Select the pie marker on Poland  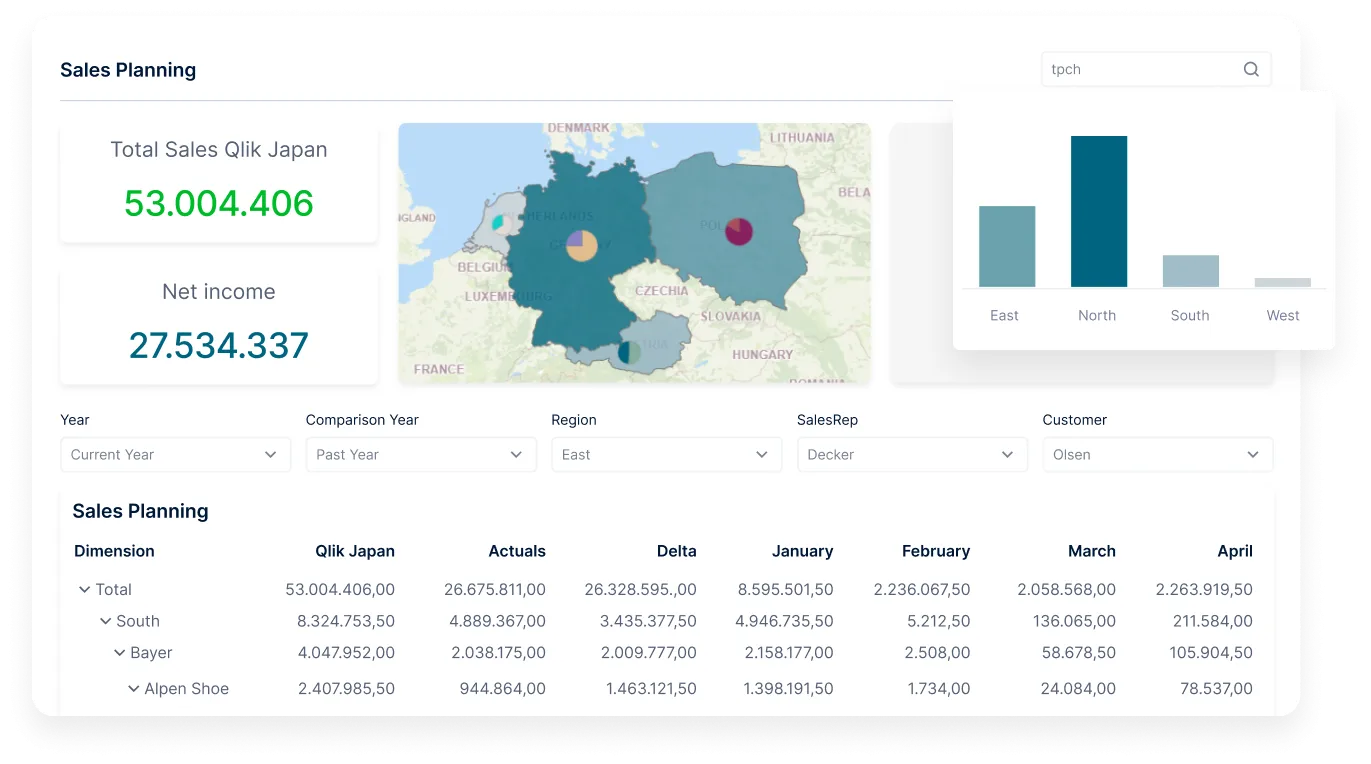click(x=738, y=231)
